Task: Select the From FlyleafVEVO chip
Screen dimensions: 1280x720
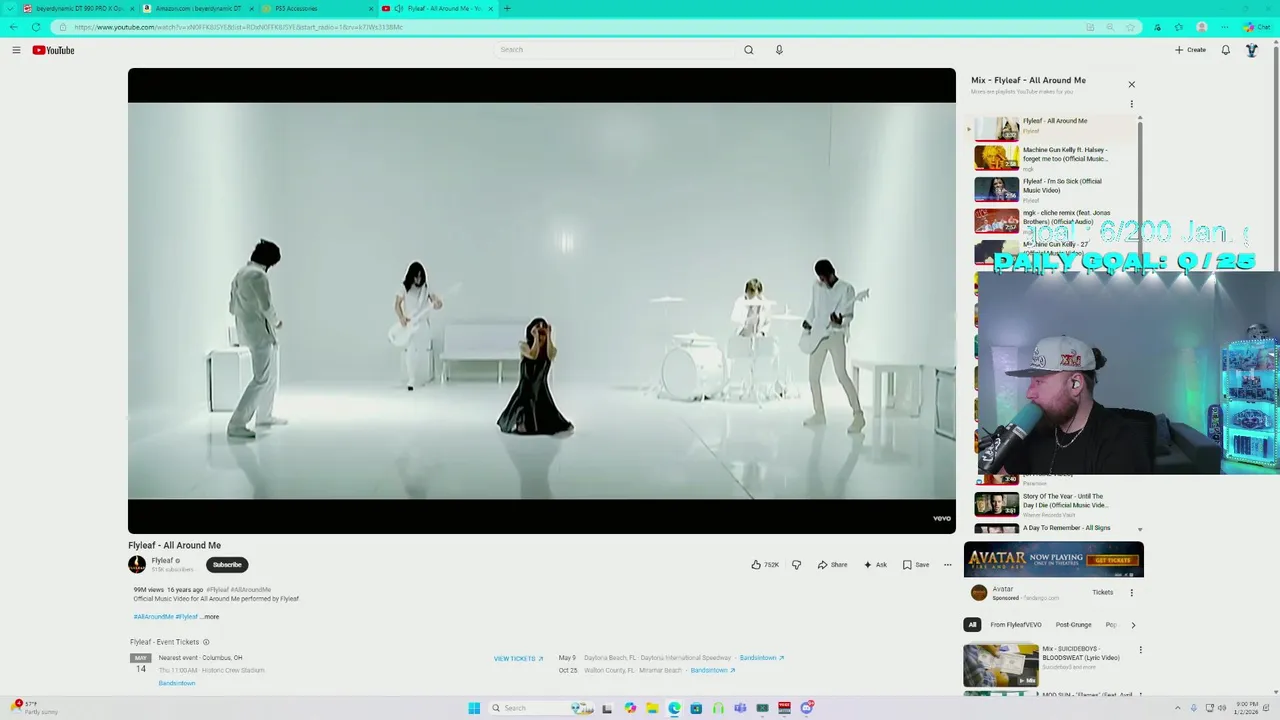Action: coord(1015,625)
